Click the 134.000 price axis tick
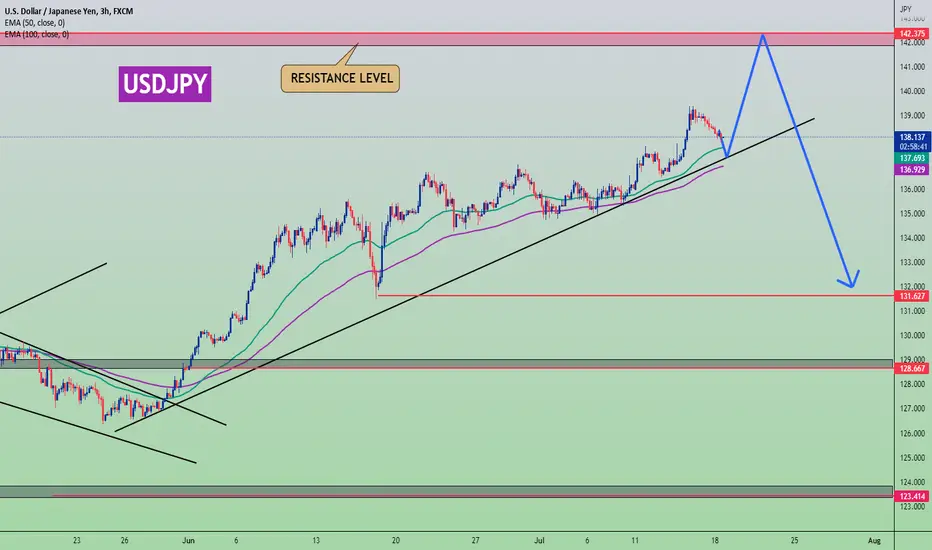The width and height of the screenshot is (932, 550). coord(912,238)
